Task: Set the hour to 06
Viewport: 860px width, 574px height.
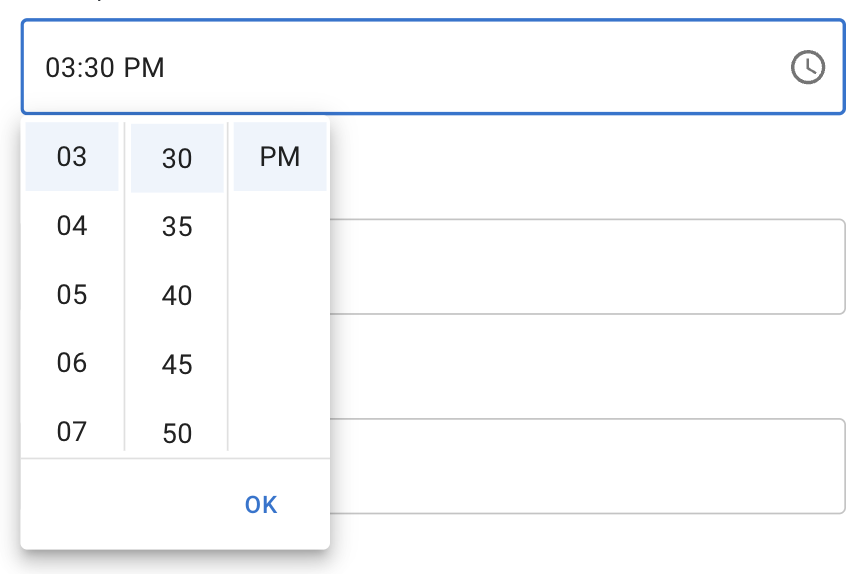Action: 72,363
